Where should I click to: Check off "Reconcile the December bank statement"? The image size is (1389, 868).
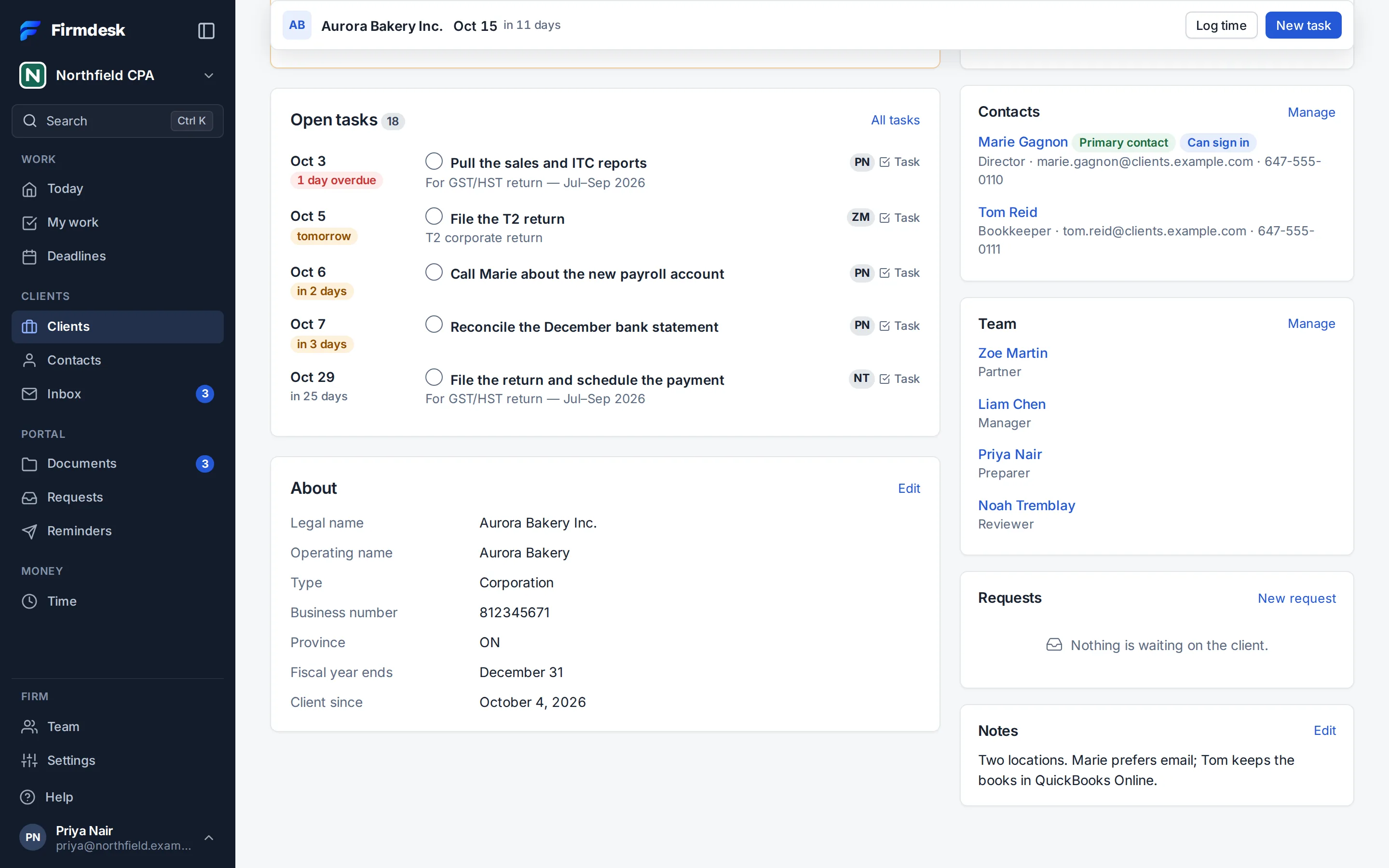click(x=434, y=325)
